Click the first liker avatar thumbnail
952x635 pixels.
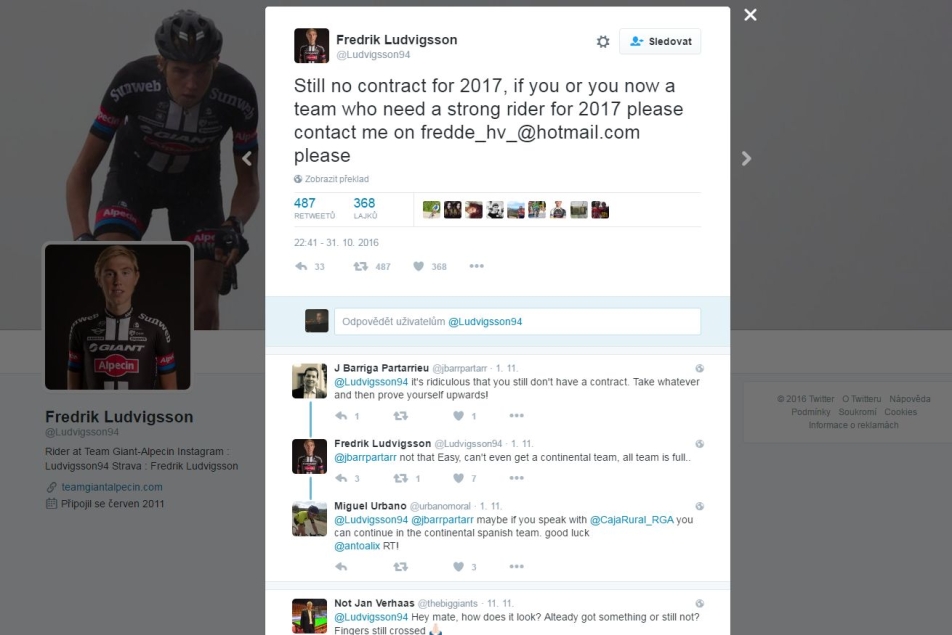pos(432,210)
